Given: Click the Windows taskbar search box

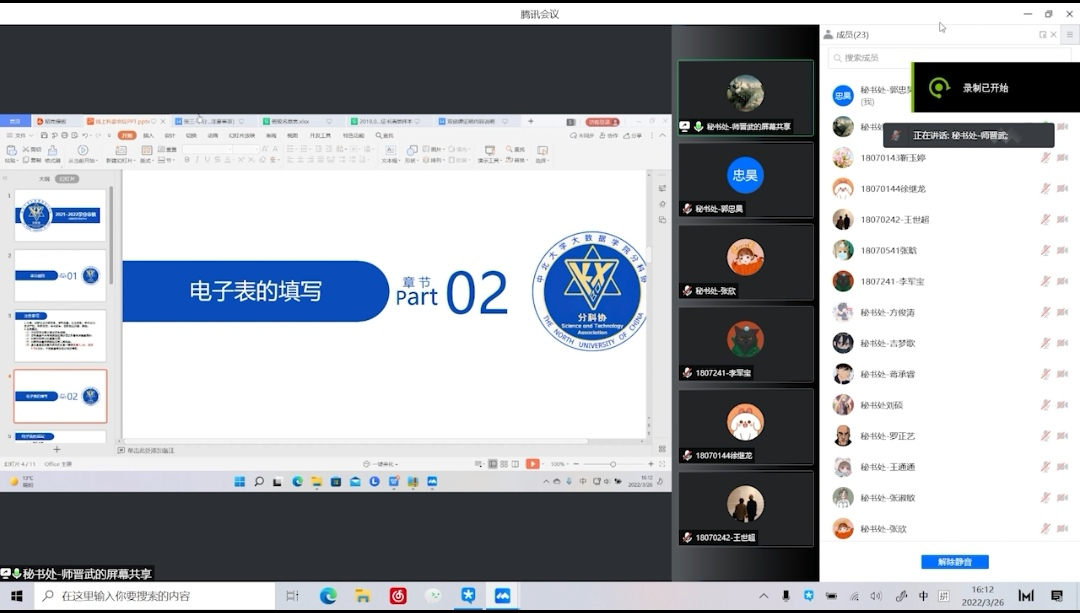Looking at the screenshot, I should click(x=155, y=596).
